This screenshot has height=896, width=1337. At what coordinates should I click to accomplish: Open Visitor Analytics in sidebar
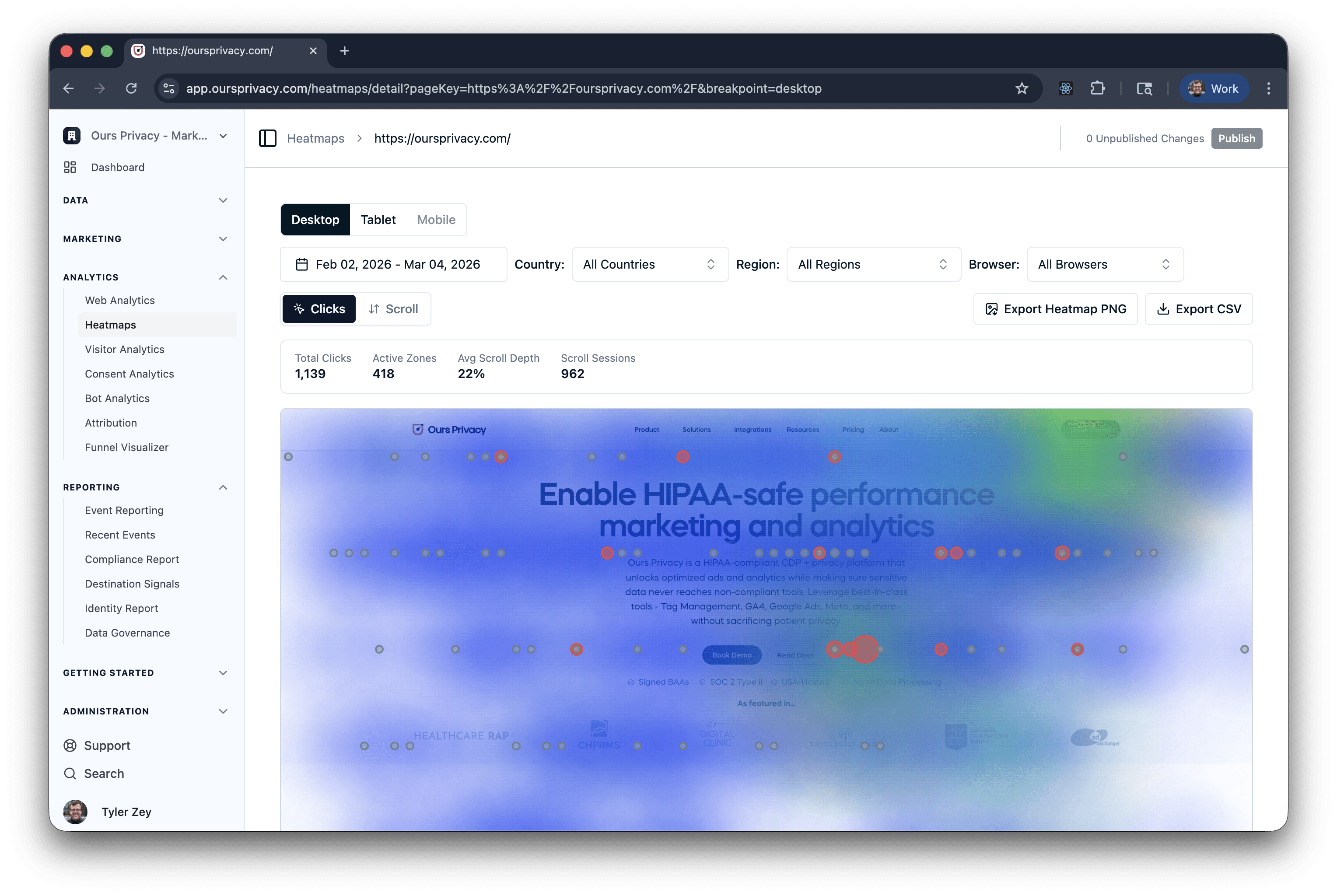coord(125,349)
